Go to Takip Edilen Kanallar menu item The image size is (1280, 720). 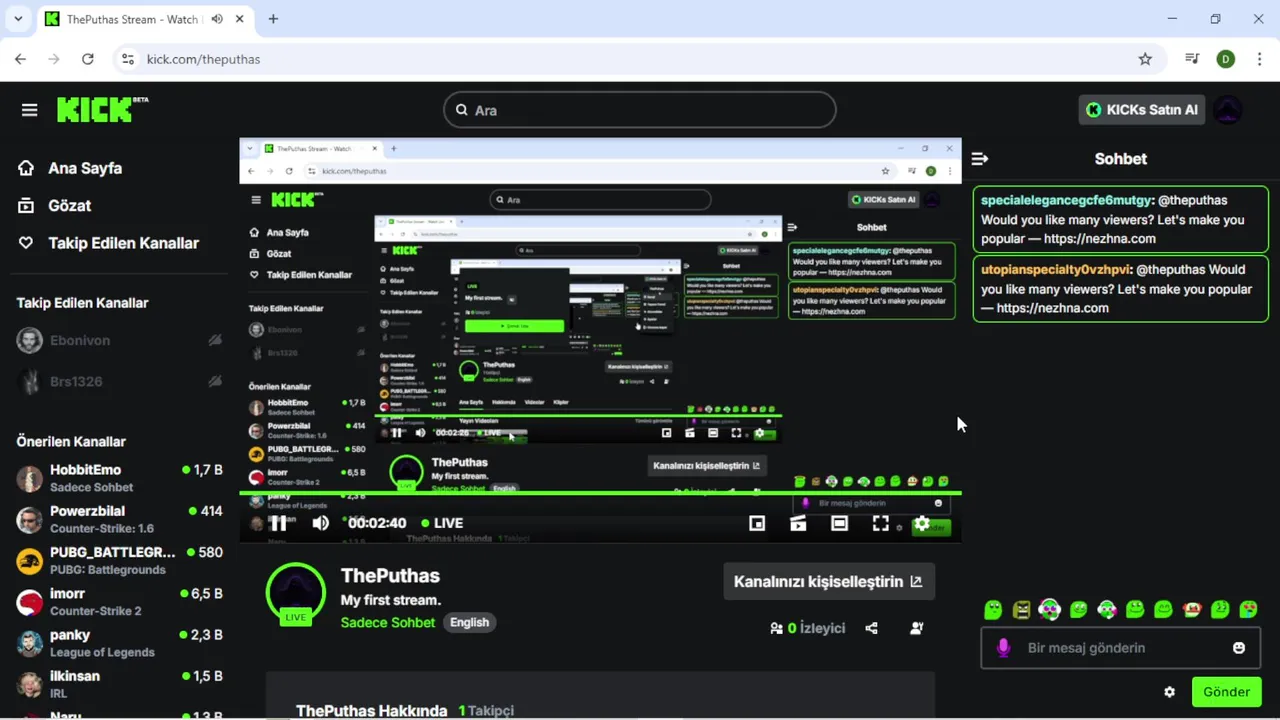point(108,243)
